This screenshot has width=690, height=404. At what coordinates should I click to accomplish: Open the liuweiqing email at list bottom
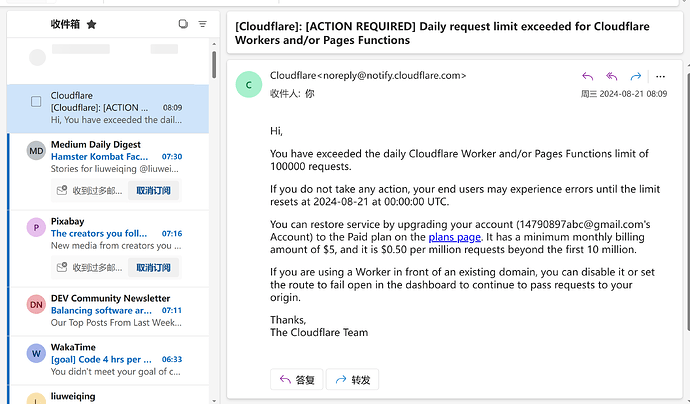[x=109, y=396]
